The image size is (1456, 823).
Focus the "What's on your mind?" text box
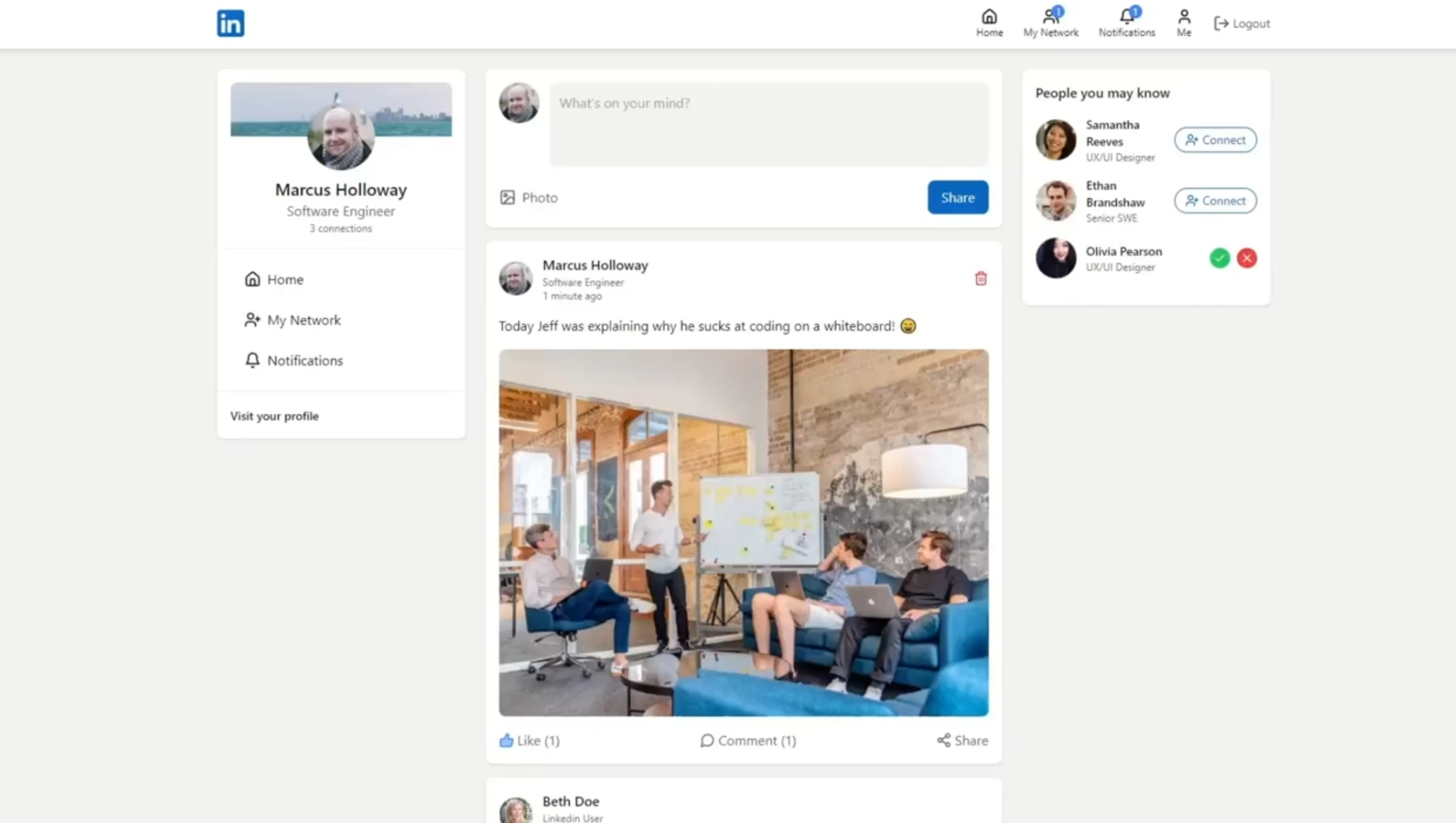click(x=768, y=124)
